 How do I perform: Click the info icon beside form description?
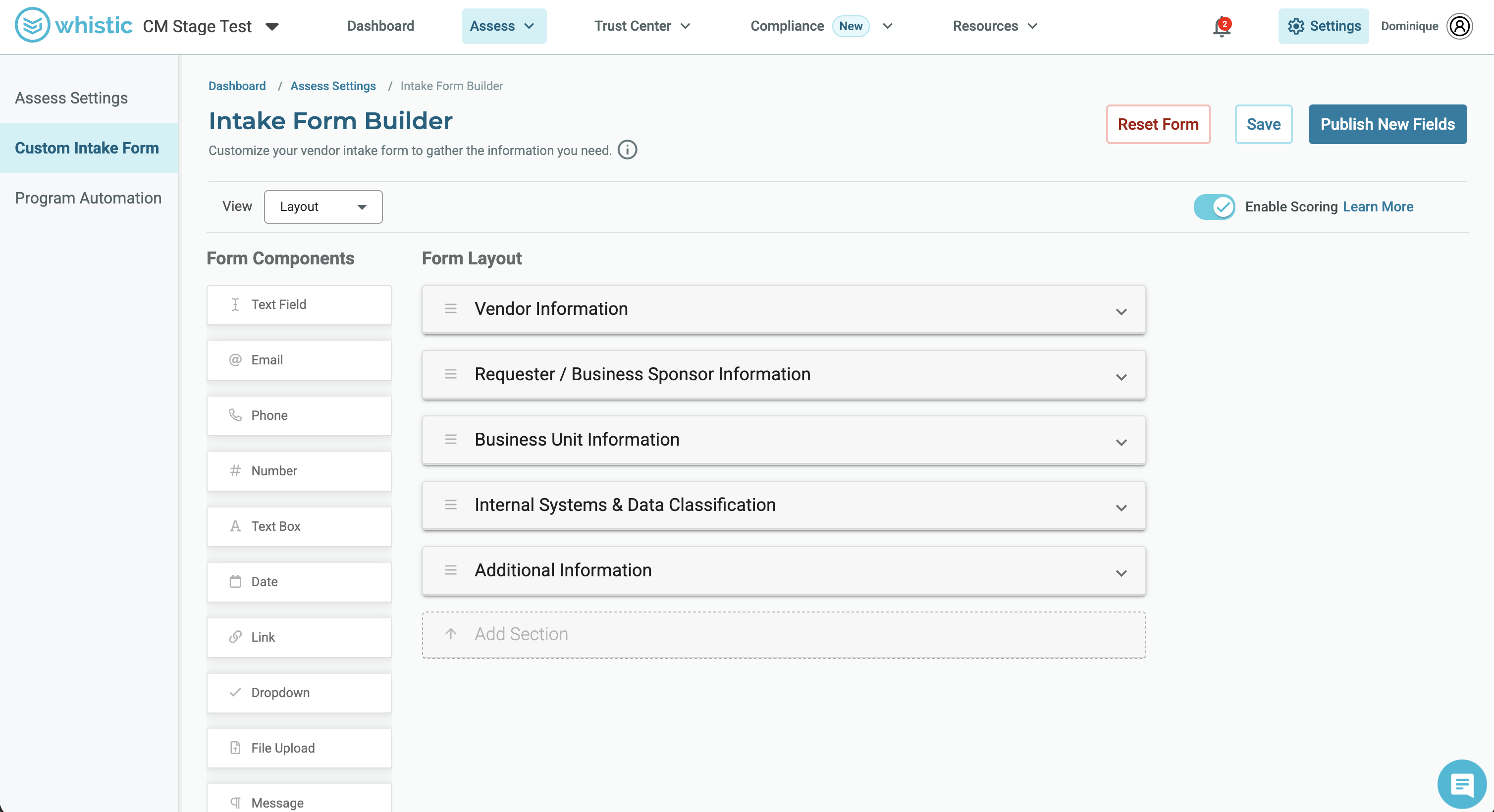pyautogui.click(x=627, y=150)
